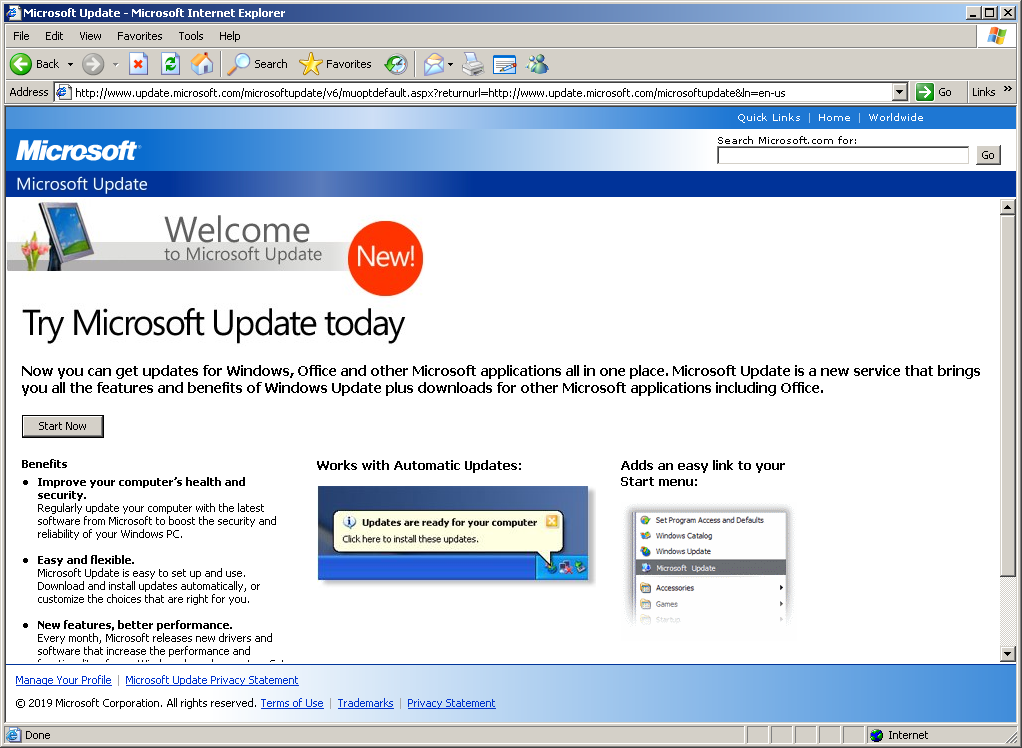Click the Links toolbar label
Image resolution: width=1022 pixels, height=748 pixels.
tap(983, 92)
